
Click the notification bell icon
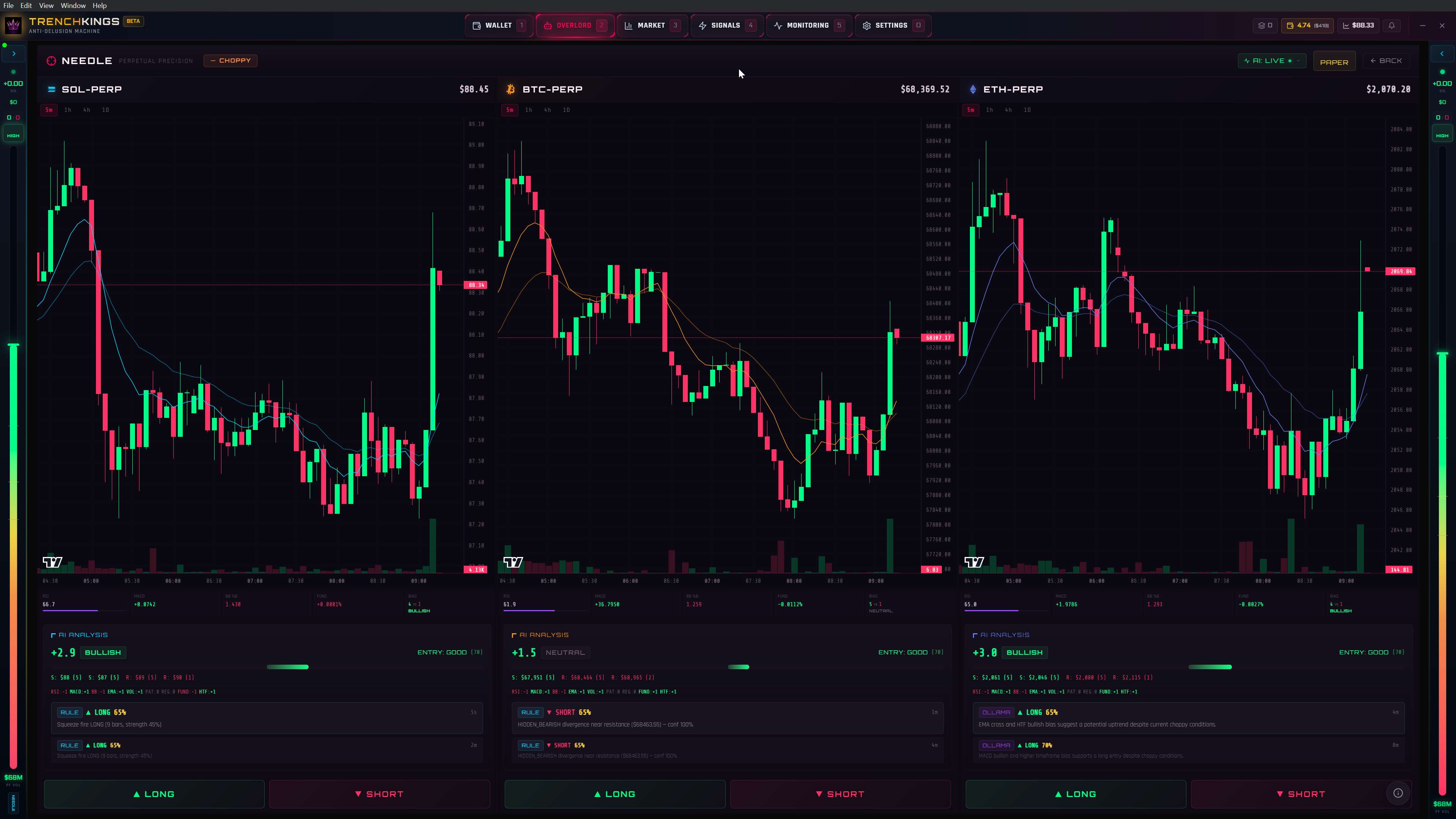coord(1392,25)
